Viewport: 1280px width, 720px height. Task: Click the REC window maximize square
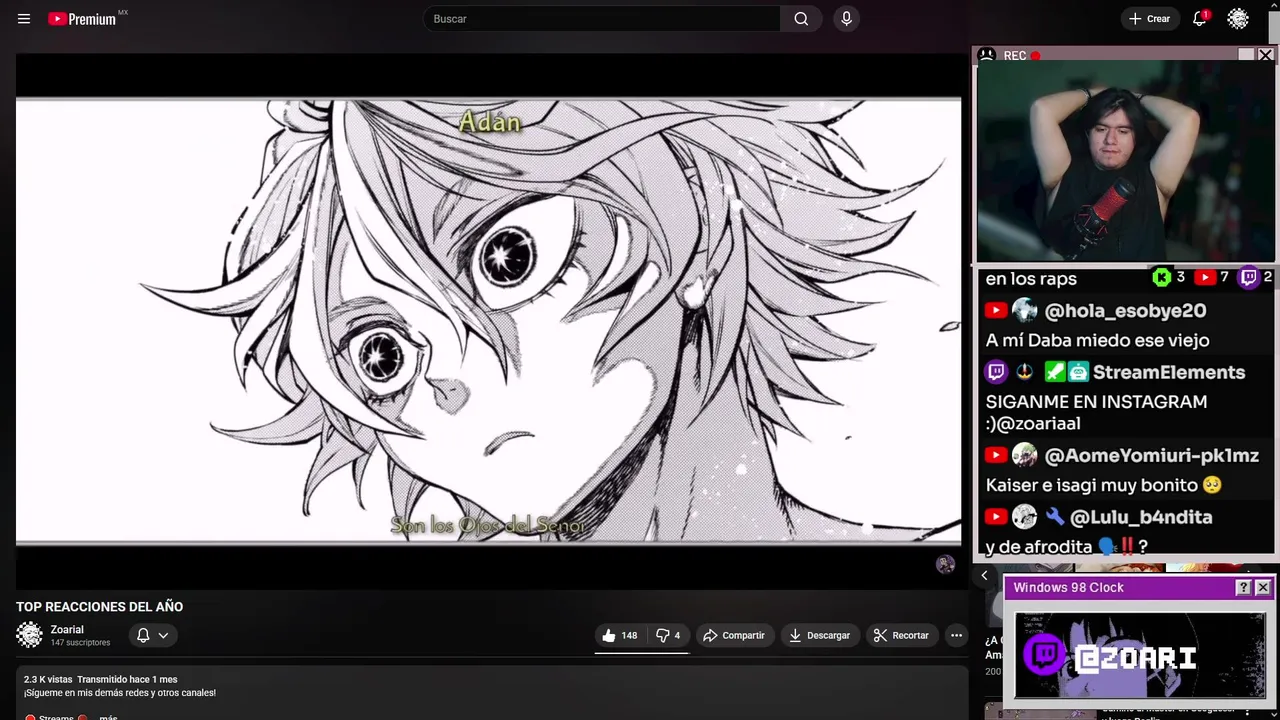click(x=1245, y=56)
